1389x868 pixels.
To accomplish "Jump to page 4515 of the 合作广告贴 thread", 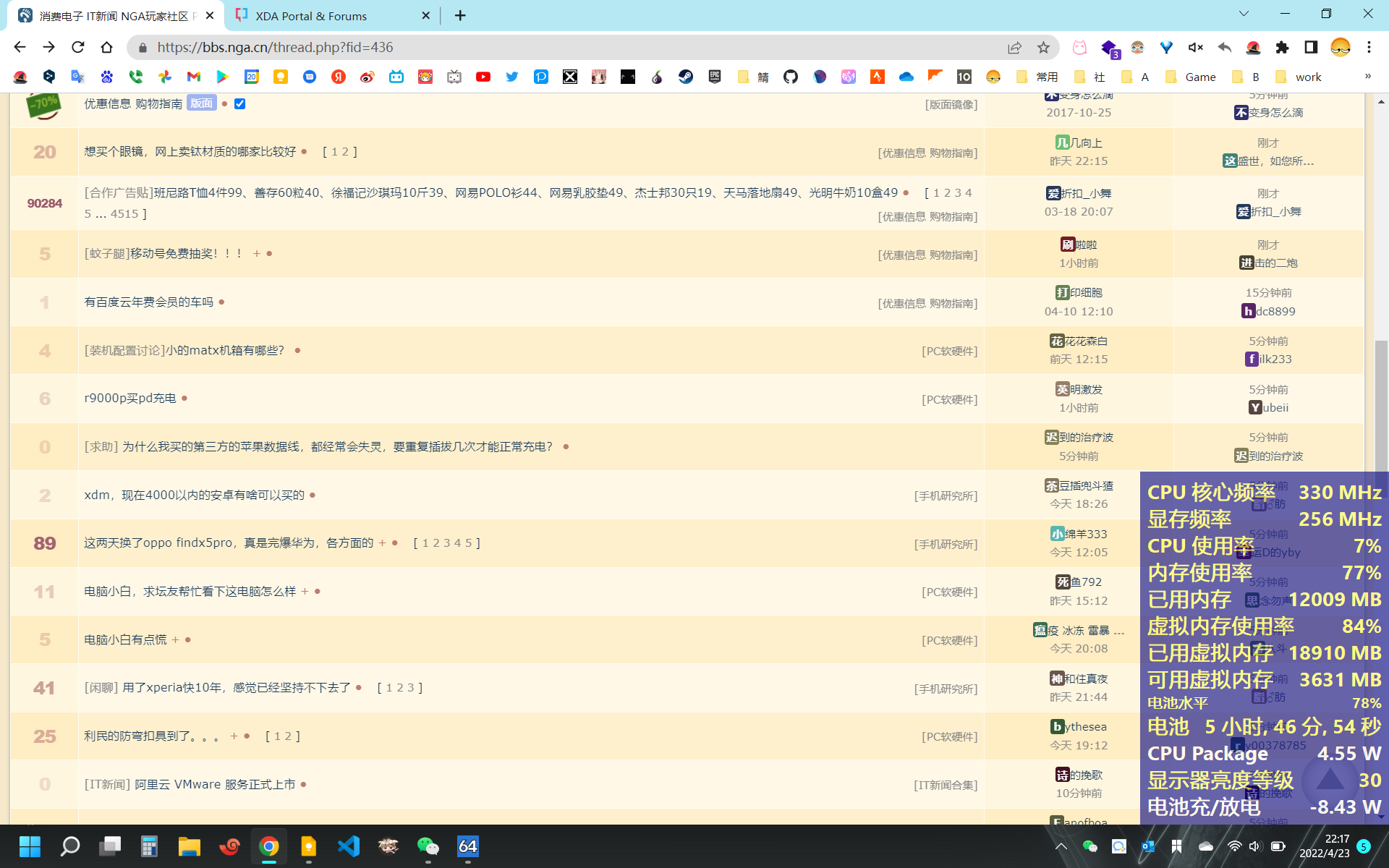I will [x=124, y=214].
